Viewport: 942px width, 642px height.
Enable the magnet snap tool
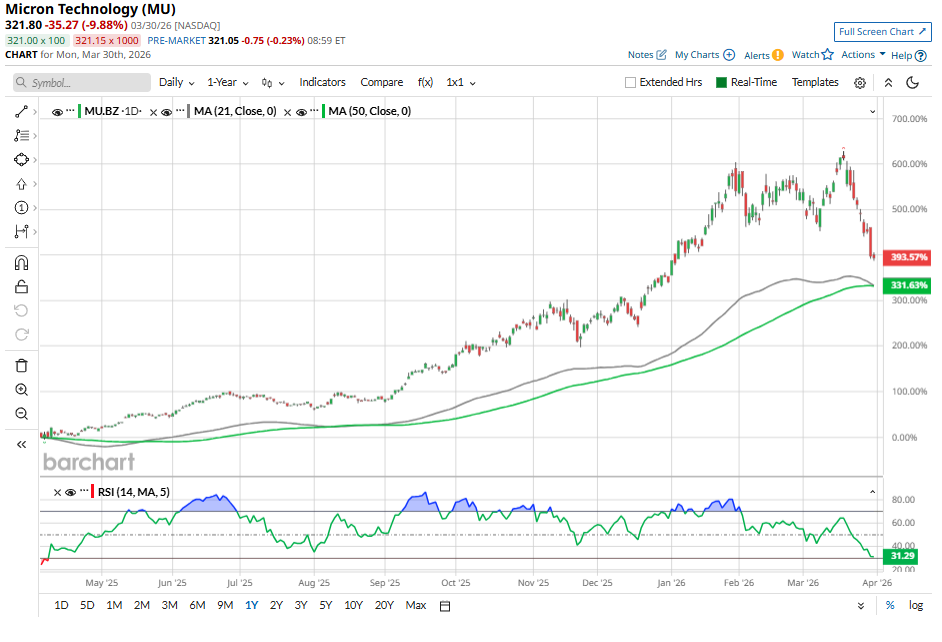pyautogui.click(x=21, y=263)
